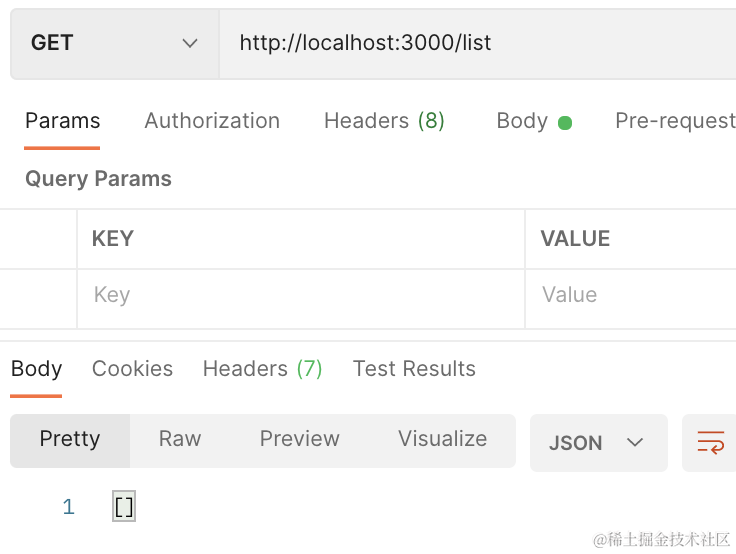The image size is (736, 554).
Task: Switch response view to Preview
Action: [x=299, y=440]
